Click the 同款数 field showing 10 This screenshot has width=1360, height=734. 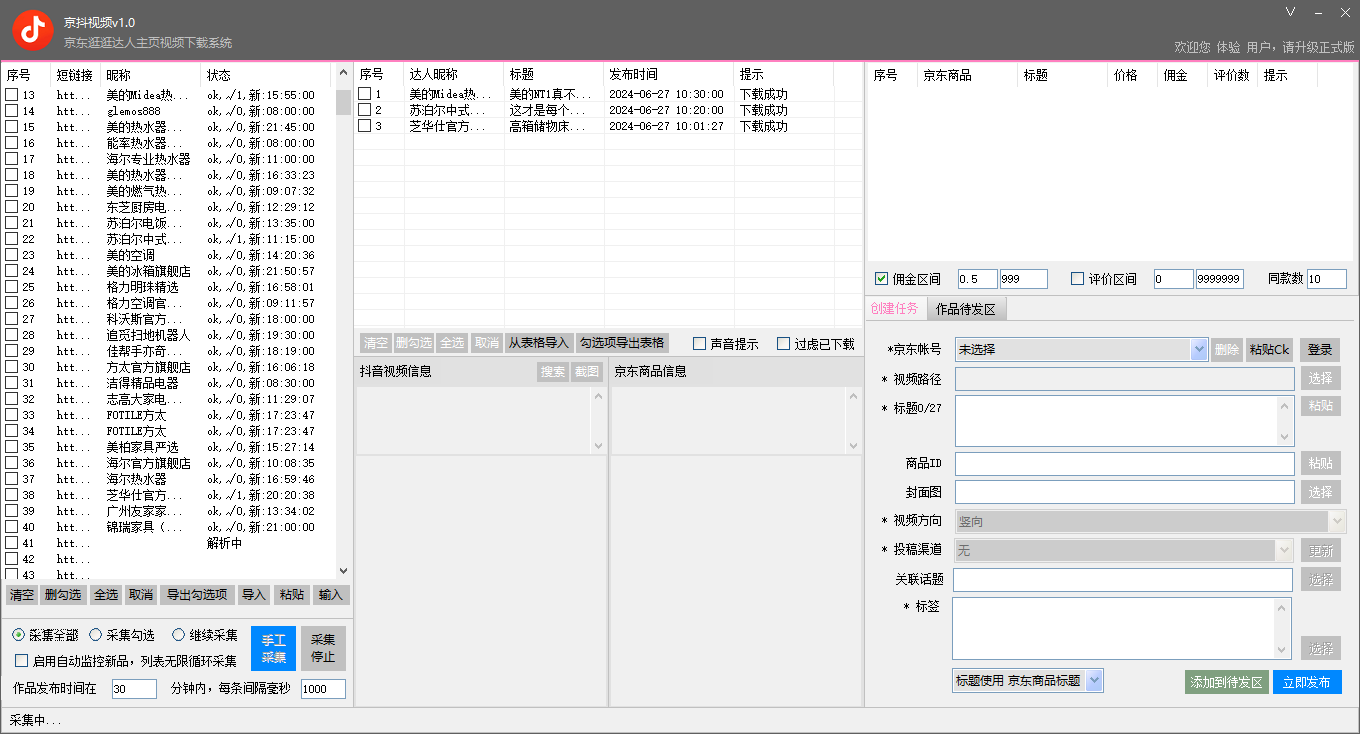pos(1326,279)
